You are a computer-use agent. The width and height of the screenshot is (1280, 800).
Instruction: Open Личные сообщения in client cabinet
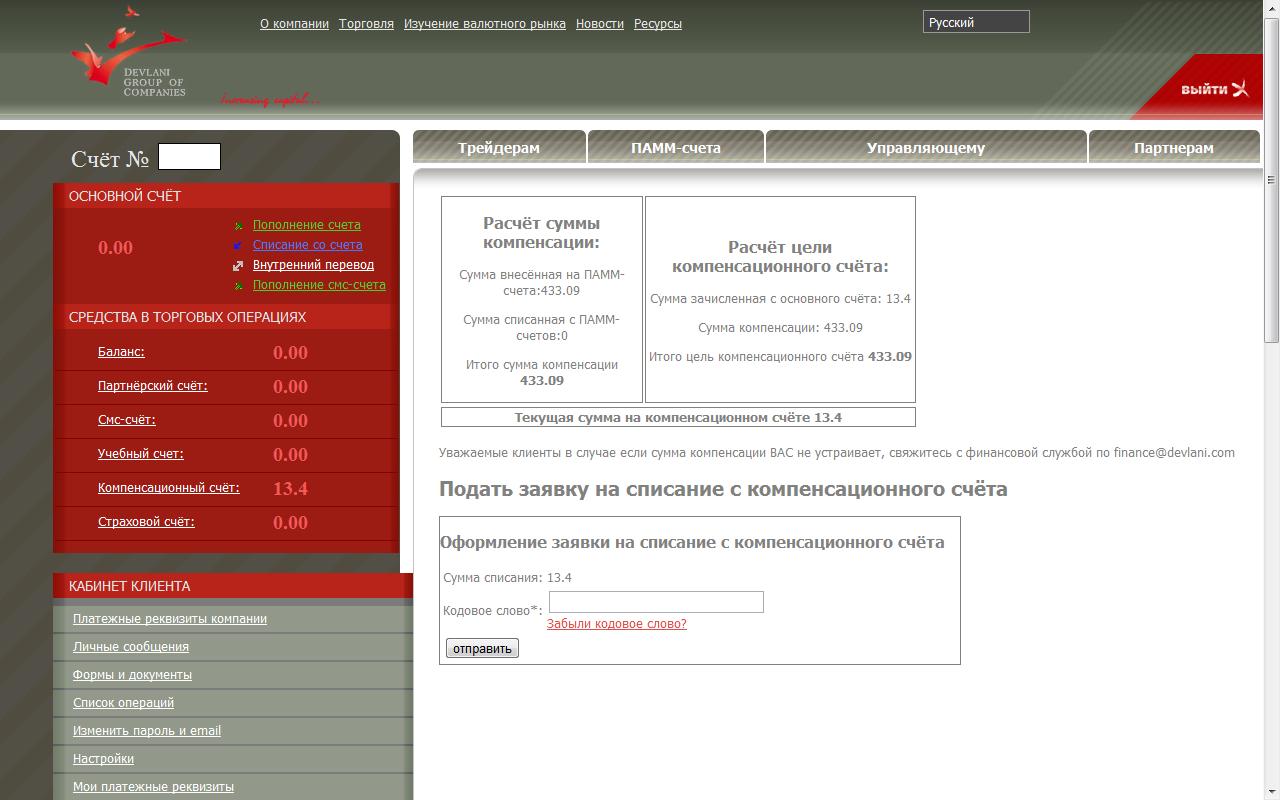point(131,647)
